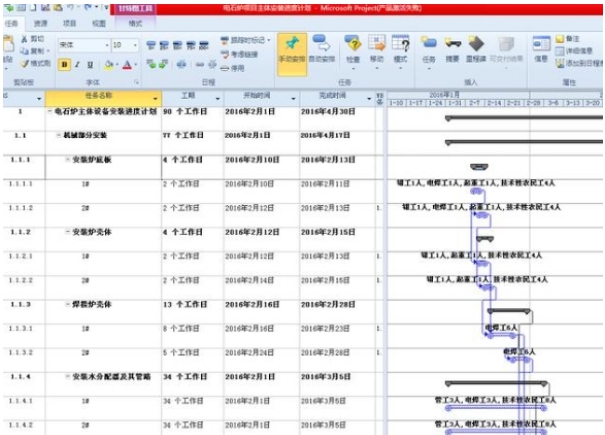
Task: Open the font name 宋体 combo box
Action: 84,45
